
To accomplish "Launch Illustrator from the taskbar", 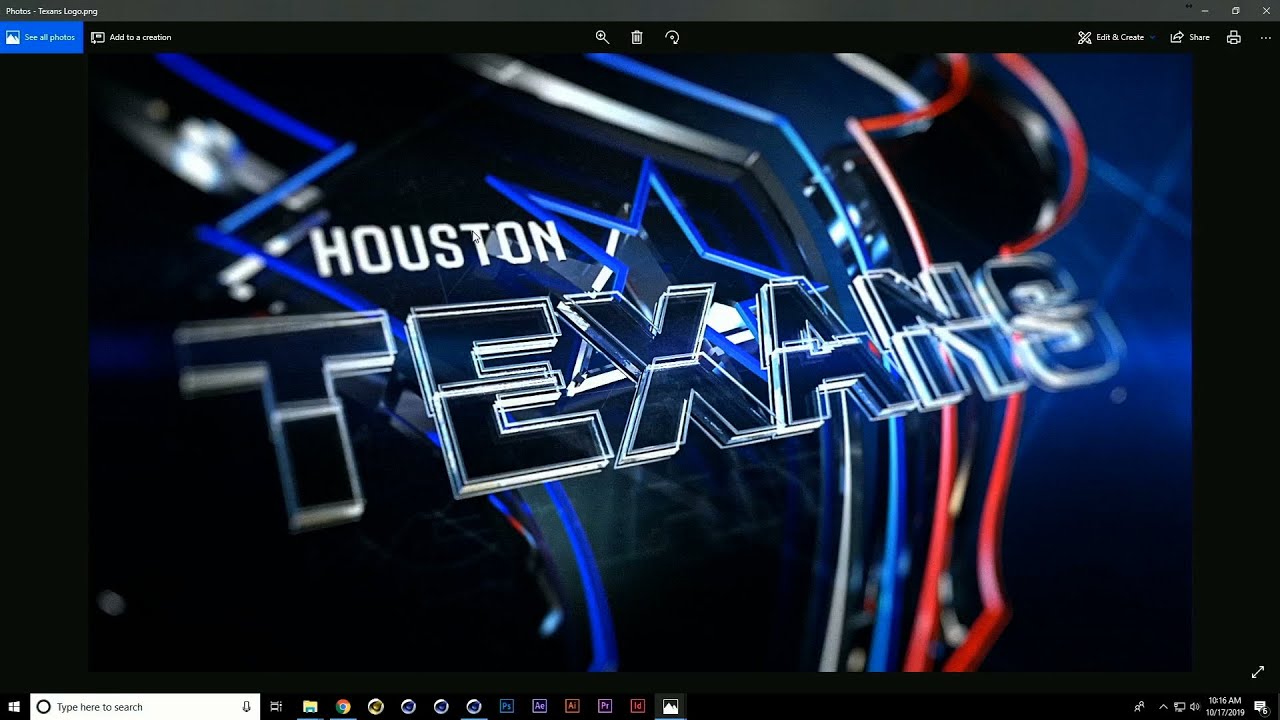I will tap(572, 706).
